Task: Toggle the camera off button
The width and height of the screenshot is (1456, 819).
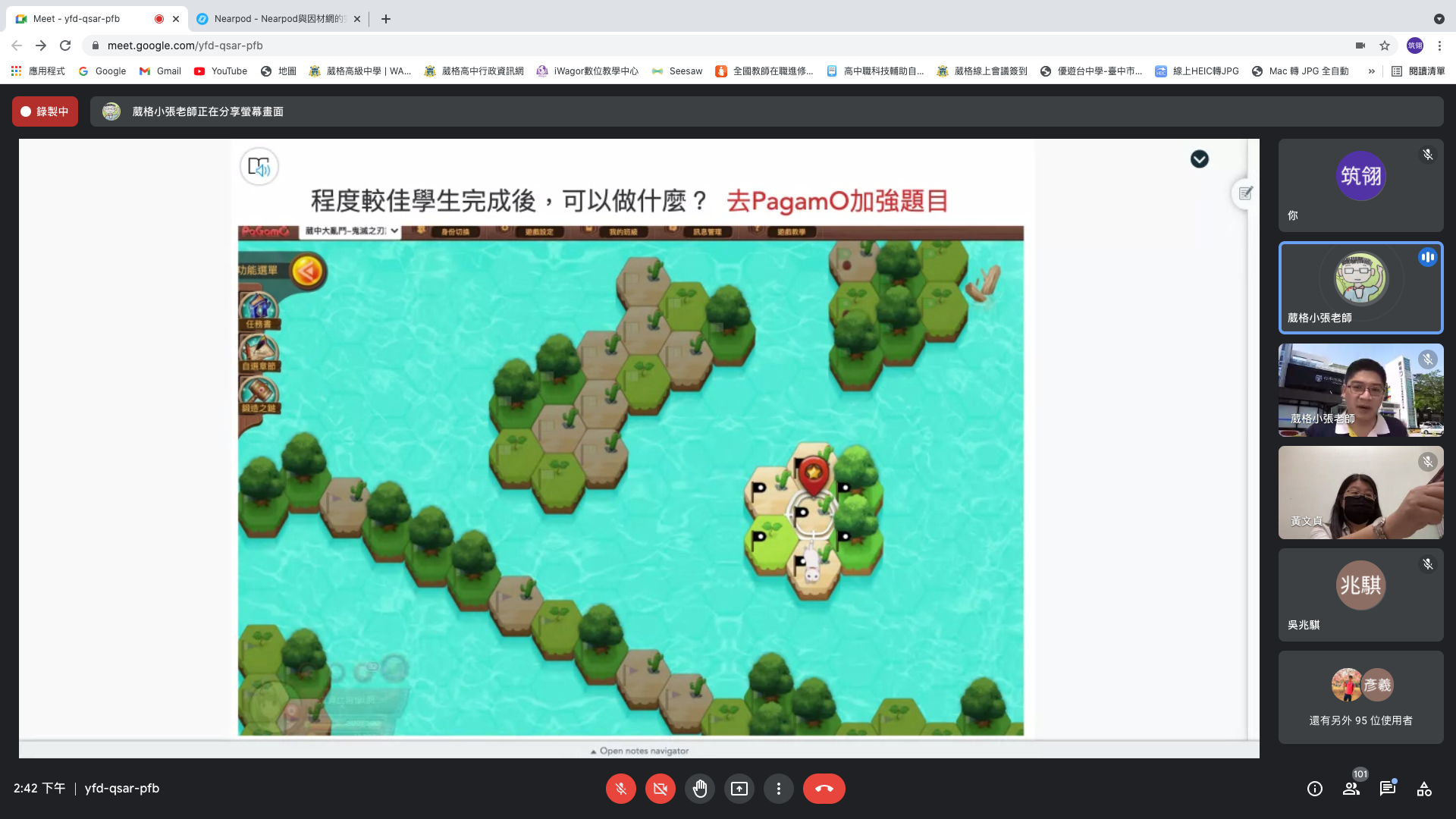Action: click(x=660, y=789)
